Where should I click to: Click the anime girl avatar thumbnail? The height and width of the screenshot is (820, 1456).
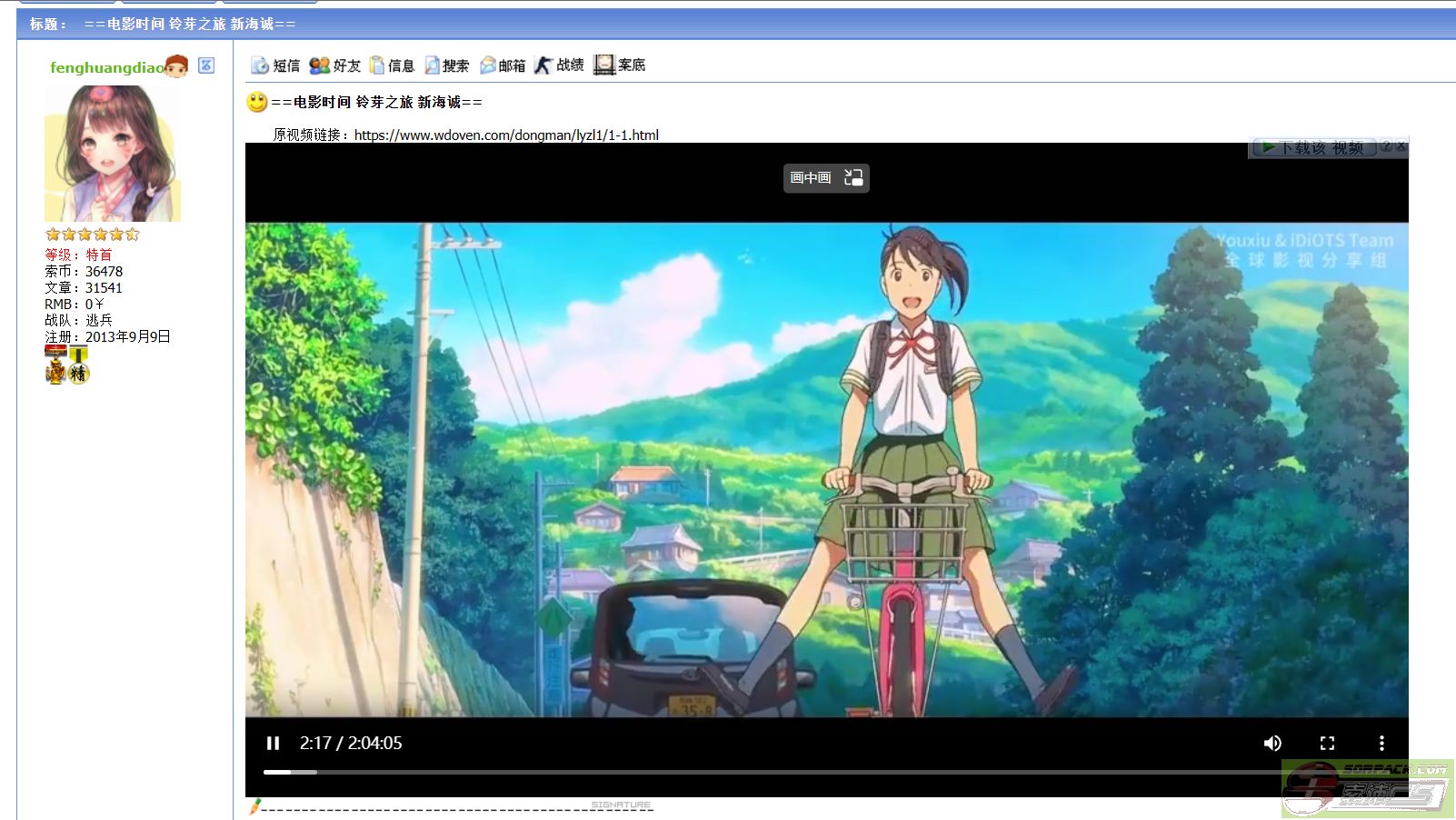111,153
